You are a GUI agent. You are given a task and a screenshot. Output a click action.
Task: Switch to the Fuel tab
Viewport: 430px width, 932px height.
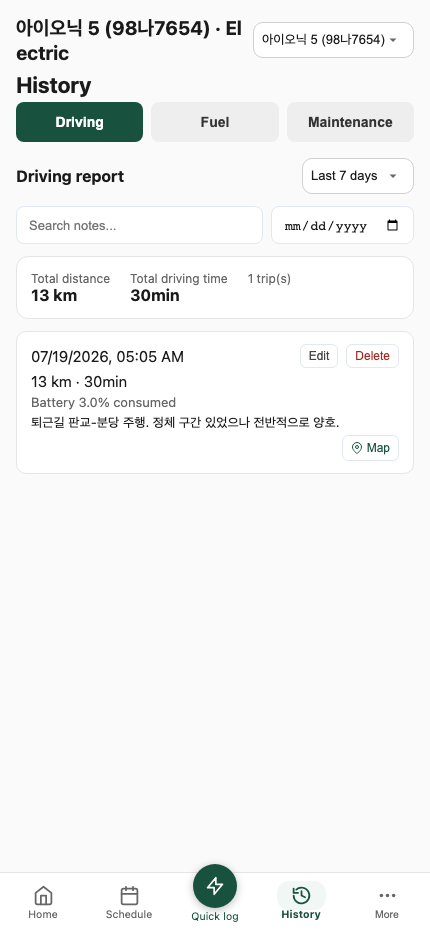pos(215,122)
